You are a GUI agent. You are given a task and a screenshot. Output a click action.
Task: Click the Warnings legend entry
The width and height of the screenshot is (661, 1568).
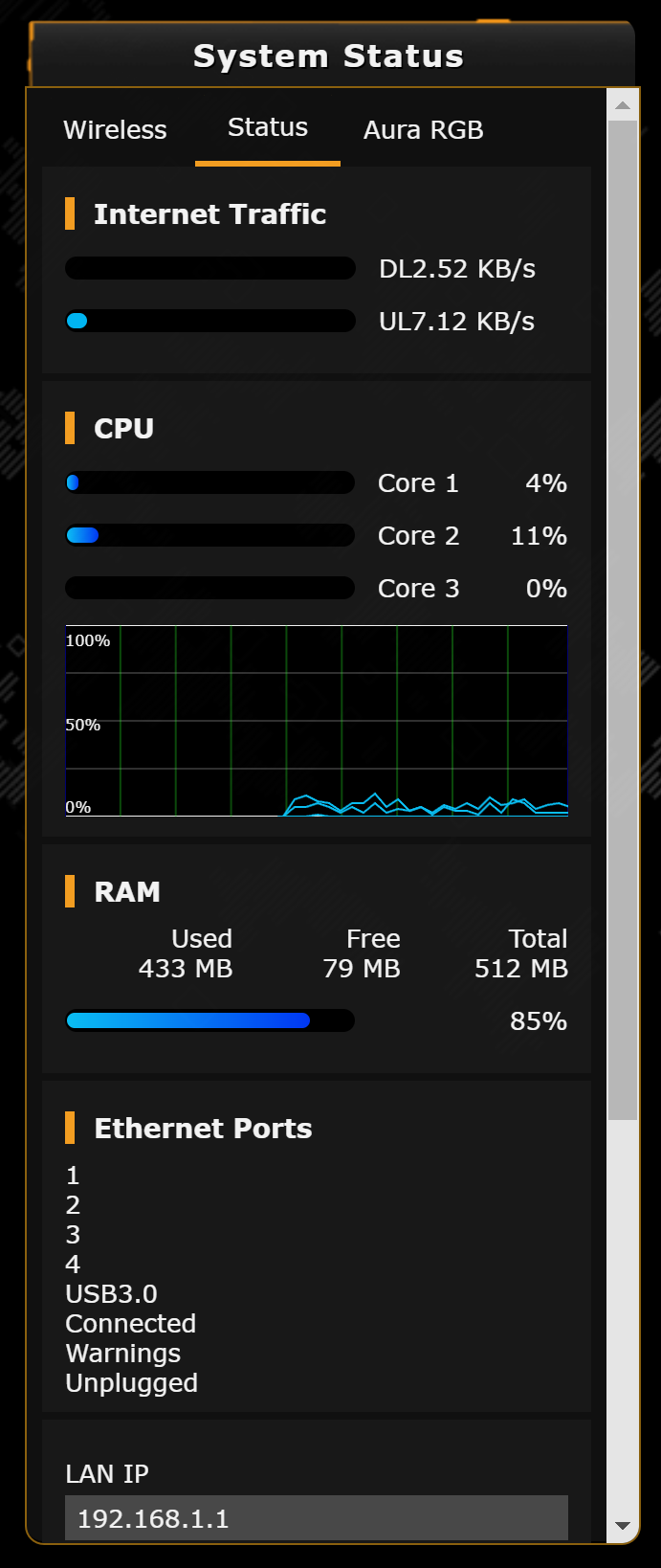point(122,1353)
